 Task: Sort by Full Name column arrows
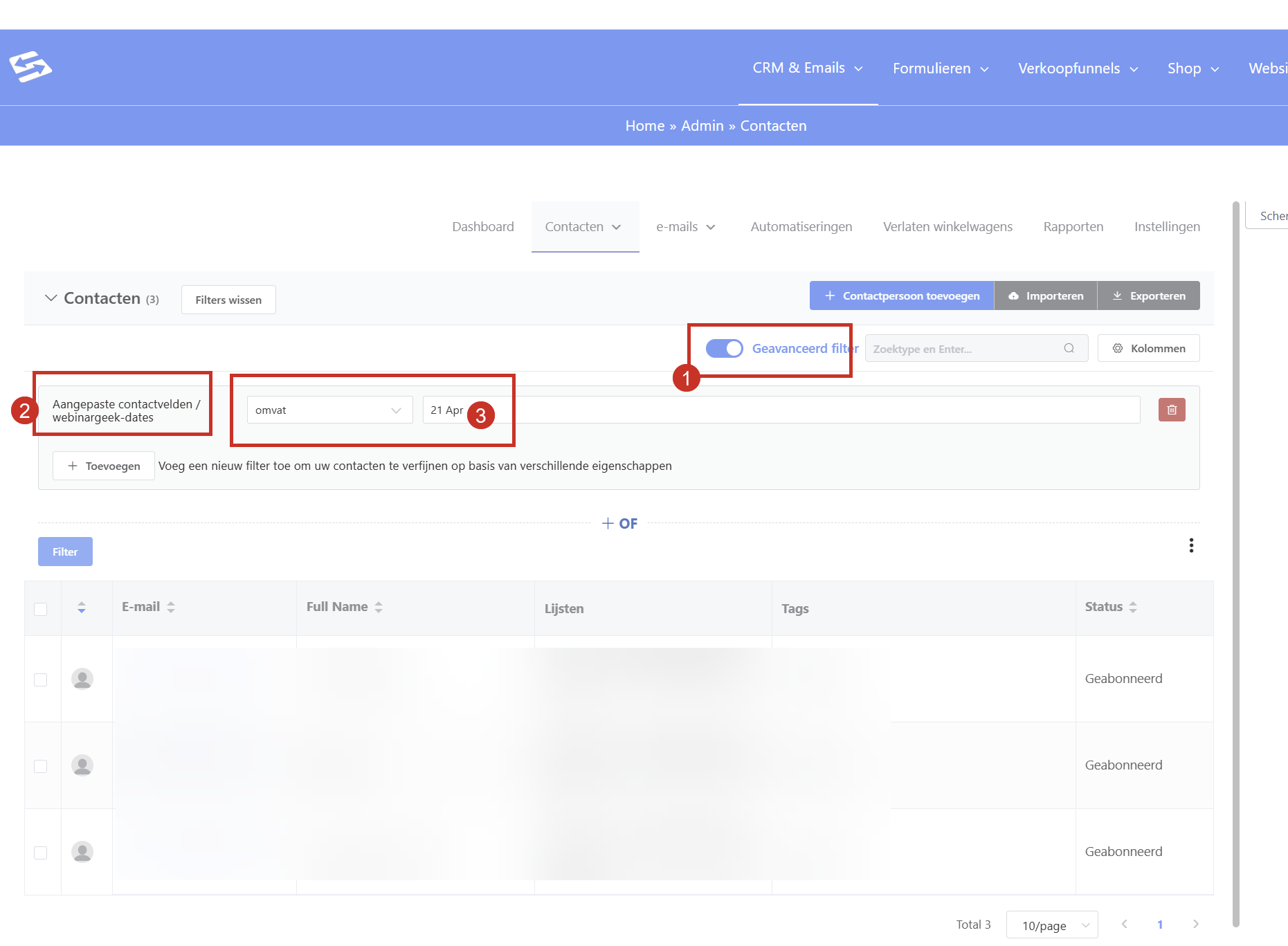(x=379, y=607)
